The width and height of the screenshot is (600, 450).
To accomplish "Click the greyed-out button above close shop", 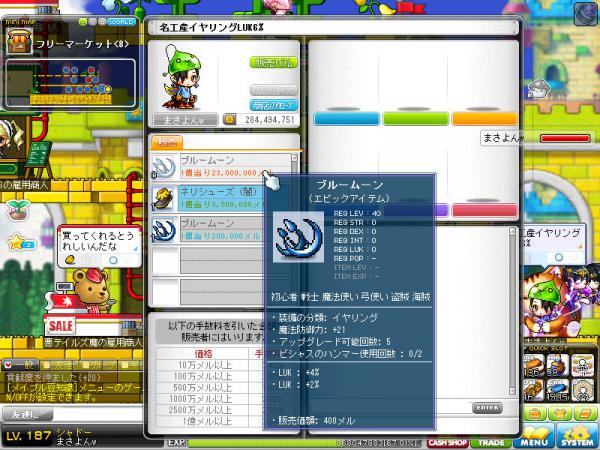I will click(x=274, y=90).
